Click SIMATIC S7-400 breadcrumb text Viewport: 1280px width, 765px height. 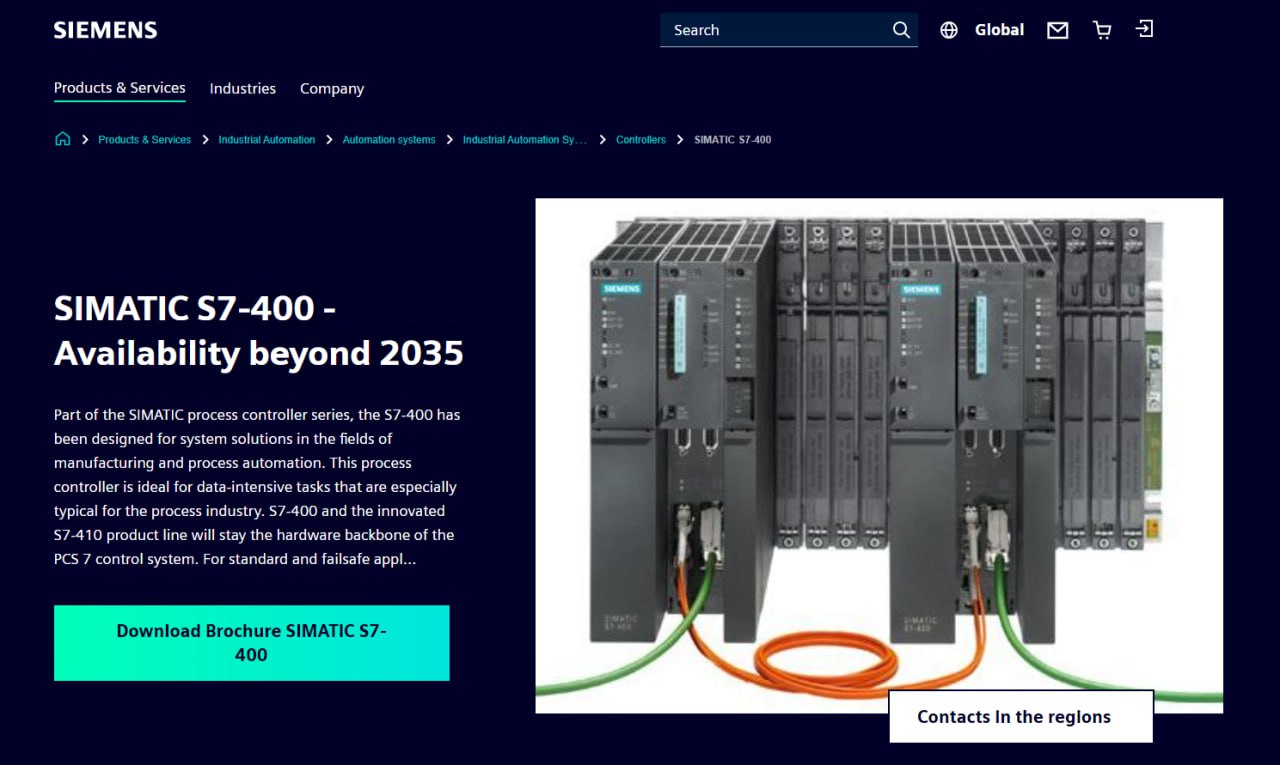coord(733,140)
